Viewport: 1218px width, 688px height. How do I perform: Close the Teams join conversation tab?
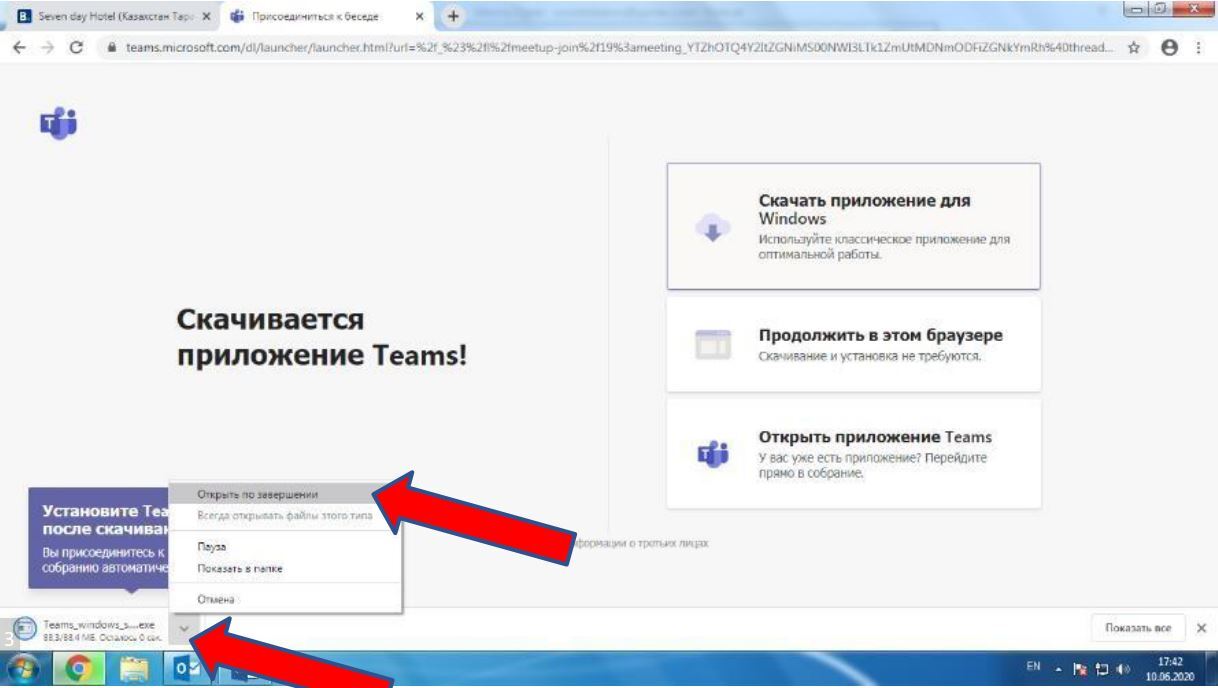coord(420,17)
